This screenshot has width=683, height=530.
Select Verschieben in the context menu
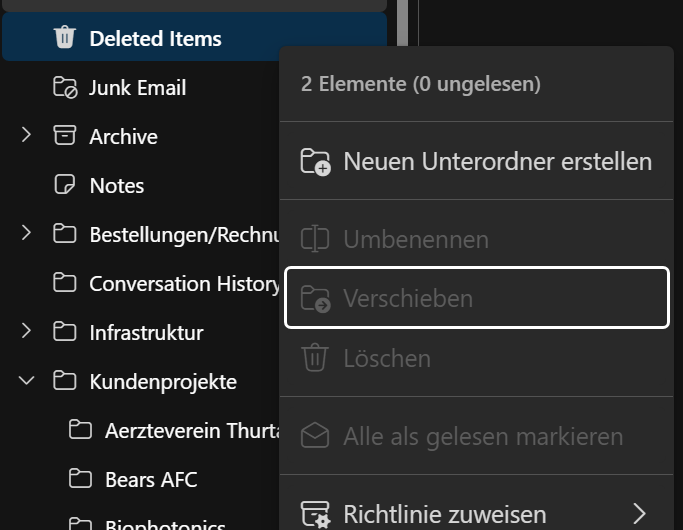pos(477,298)
